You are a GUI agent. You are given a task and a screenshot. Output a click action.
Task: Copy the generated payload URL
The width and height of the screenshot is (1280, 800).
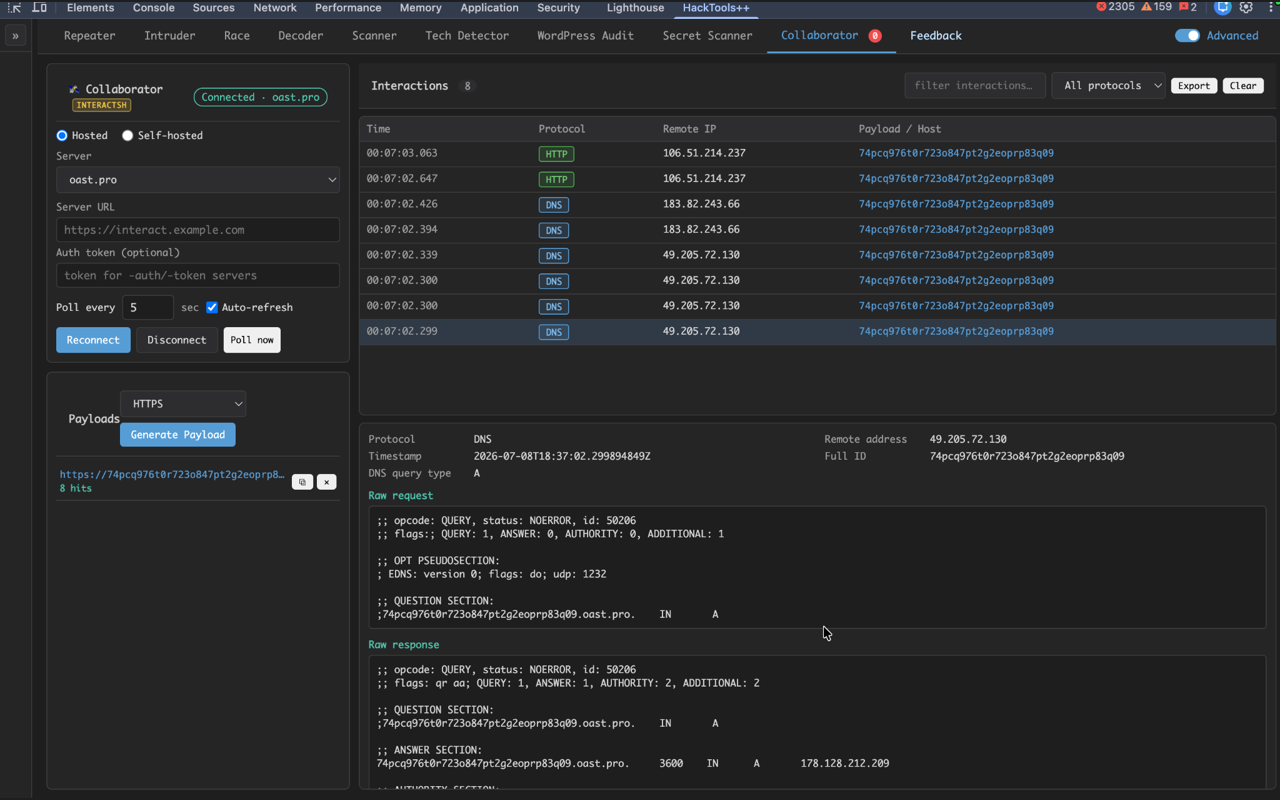tap(302, 482)
